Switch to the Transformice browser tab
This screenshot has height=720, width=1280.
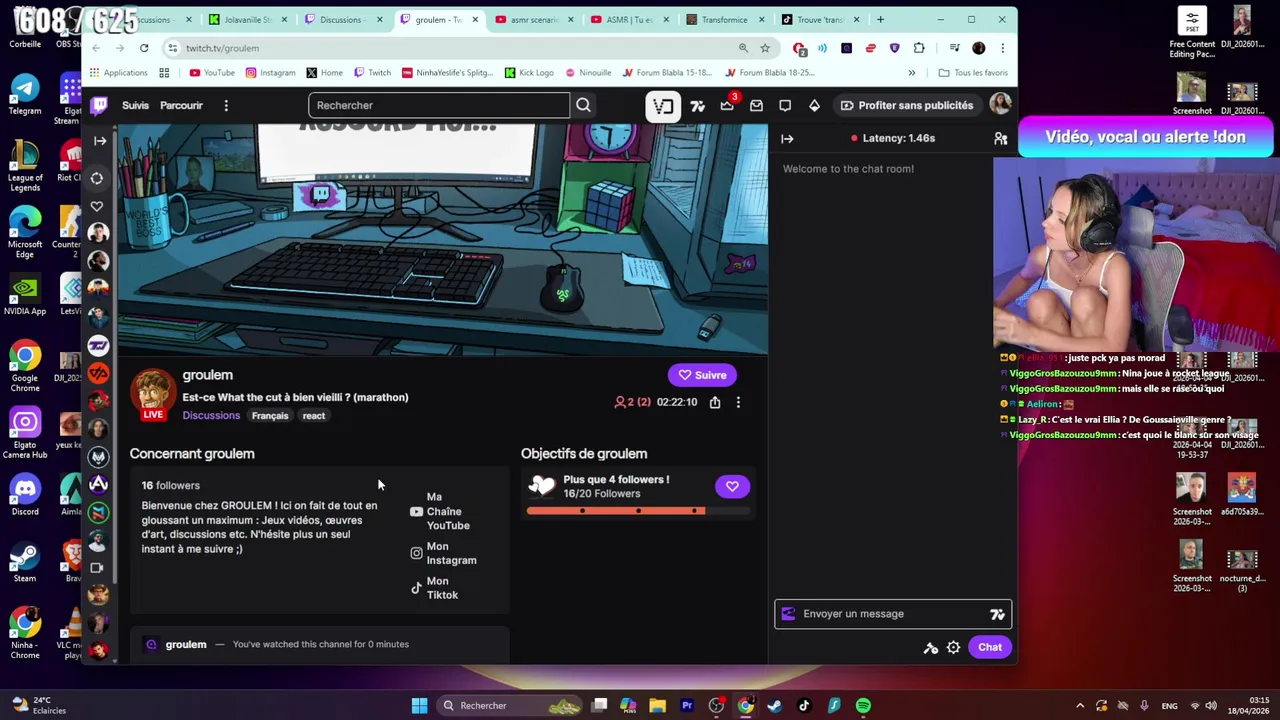tap(723, 19)
